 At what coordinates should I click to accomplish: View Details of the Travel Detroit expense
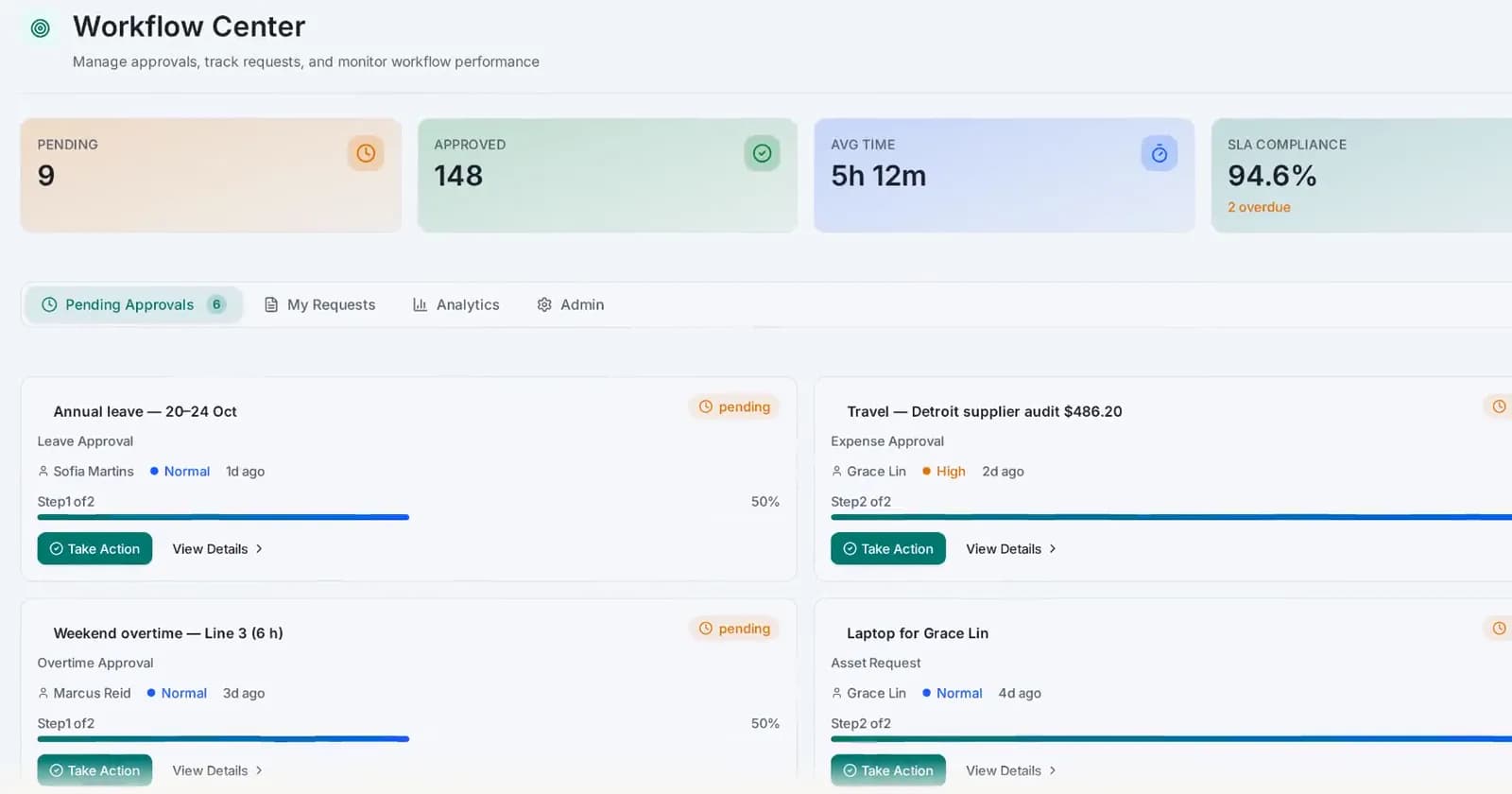[1011, 548]
